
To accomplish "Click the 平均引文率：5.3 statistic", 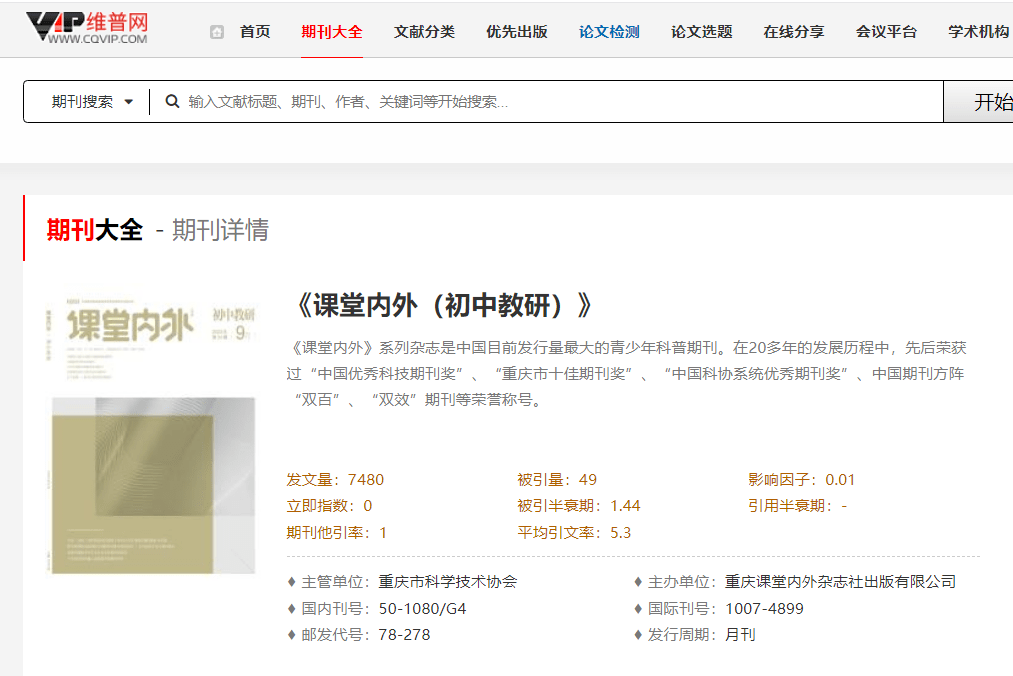I will [574, 533].
